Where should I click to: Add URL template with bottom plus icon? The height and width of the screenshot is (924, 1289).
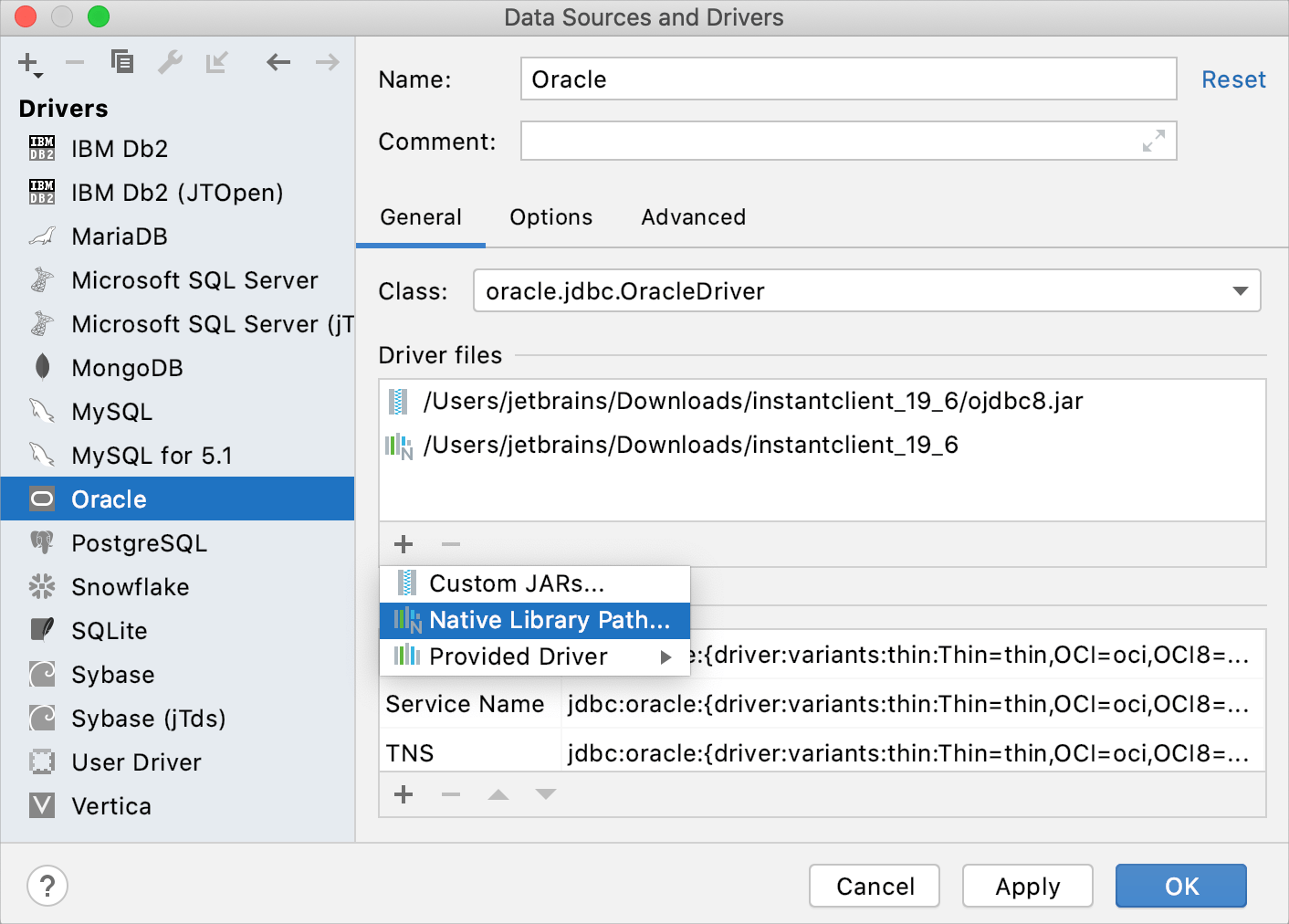tap(403, 794)
